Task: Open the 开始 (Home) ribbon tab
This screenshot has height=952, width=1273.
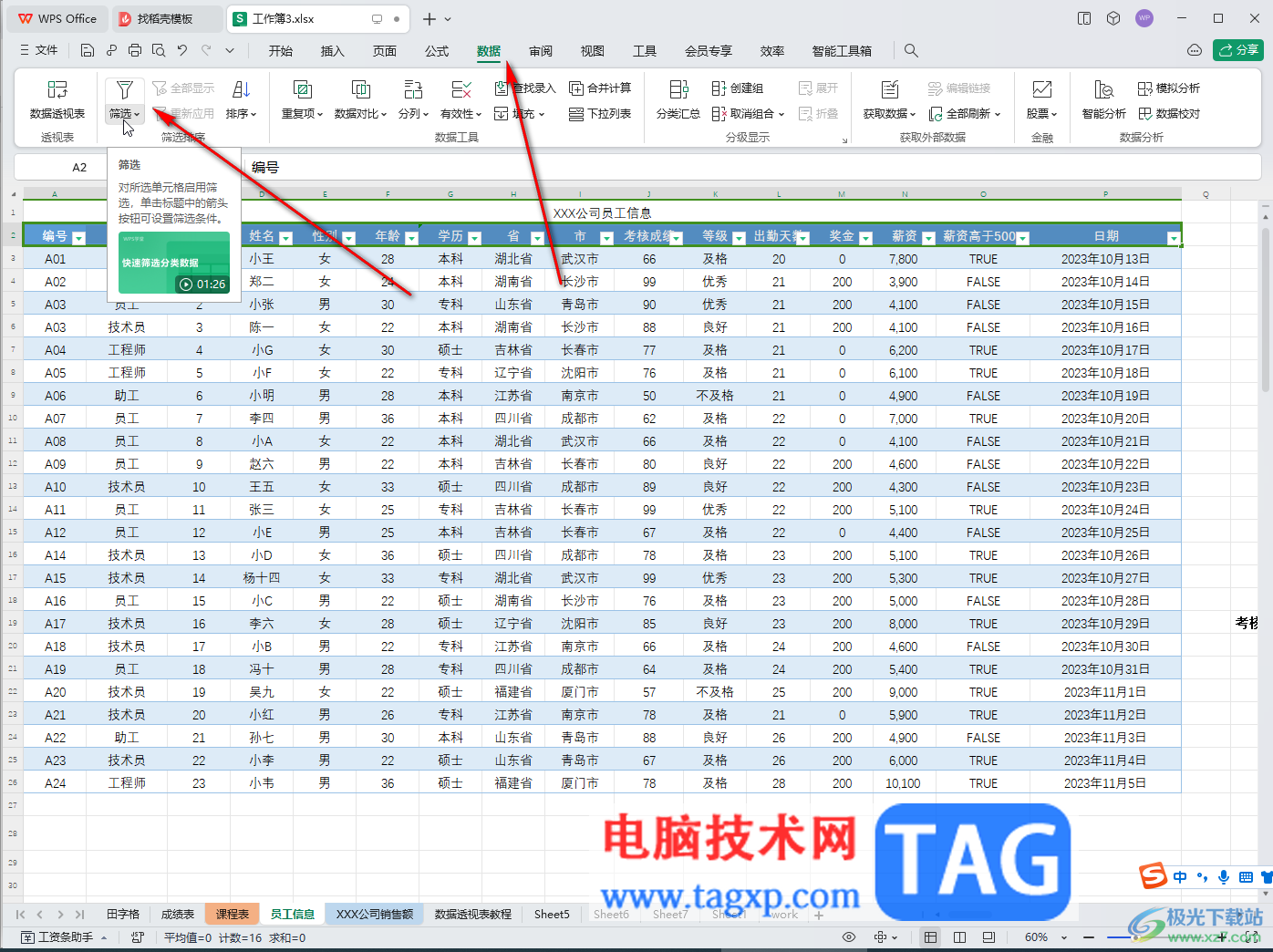Action: coord(281,51)
